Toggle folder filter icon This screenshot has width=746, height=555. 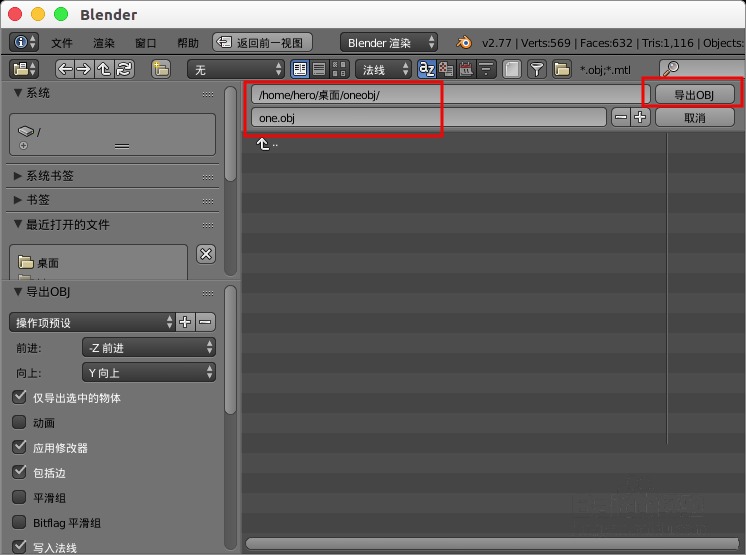pos(562,69)
